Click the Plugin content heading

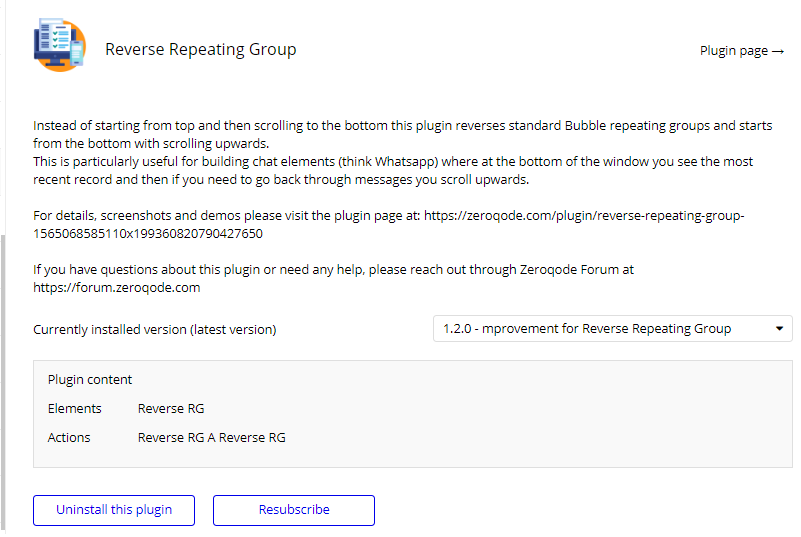point(90,380)
